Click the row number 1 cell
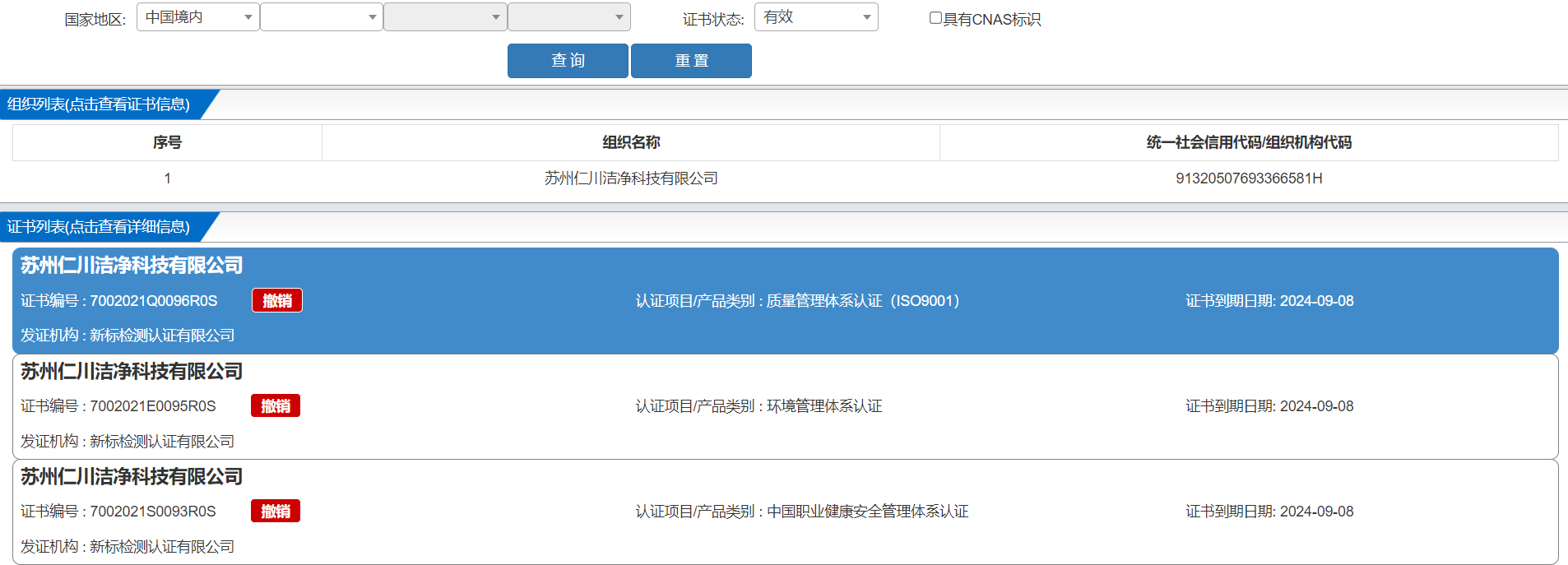The image size is (1568, 565). [x=167, y=178]
